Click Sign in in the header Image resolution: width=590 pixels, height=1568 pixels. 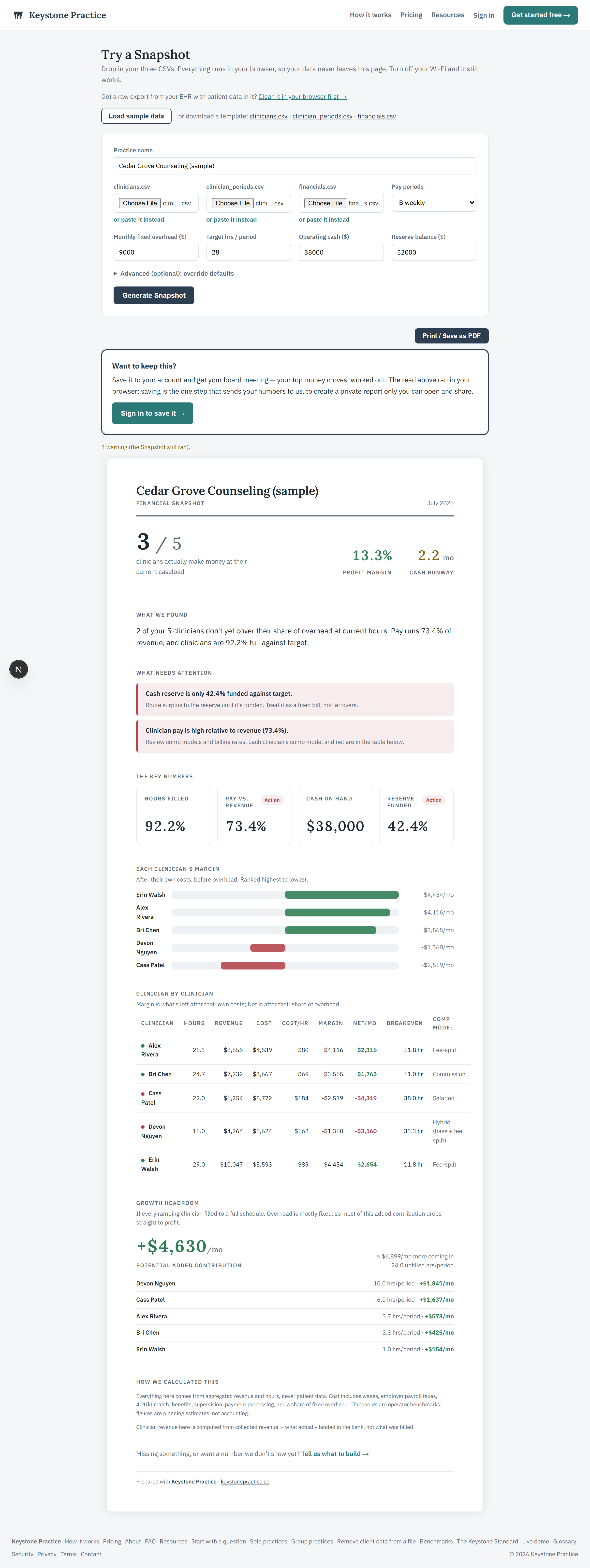click(x=484, y=15)
